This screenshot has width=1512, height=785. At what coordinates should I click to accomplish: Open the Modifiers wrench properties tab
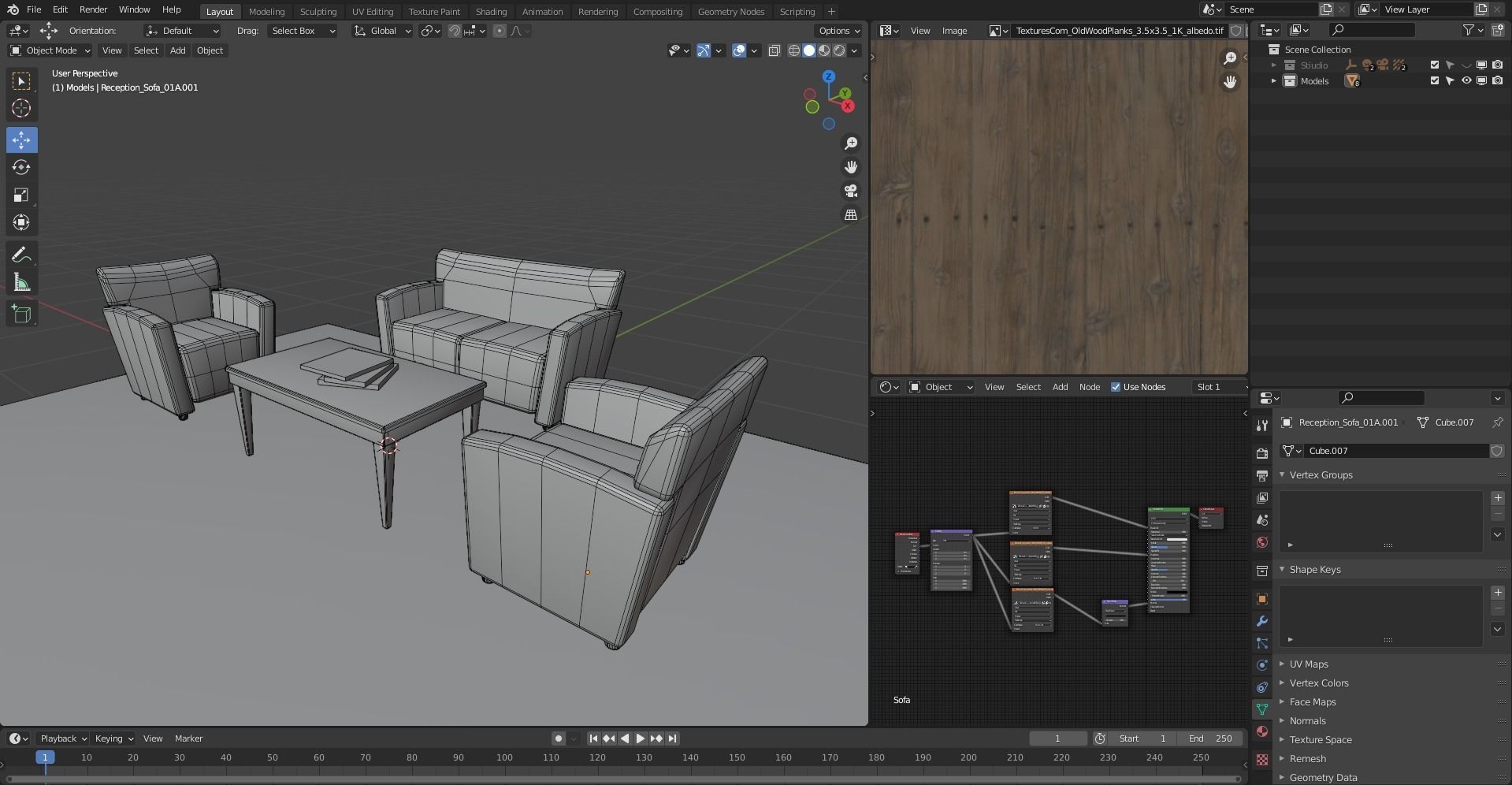tap(1262, 621)
